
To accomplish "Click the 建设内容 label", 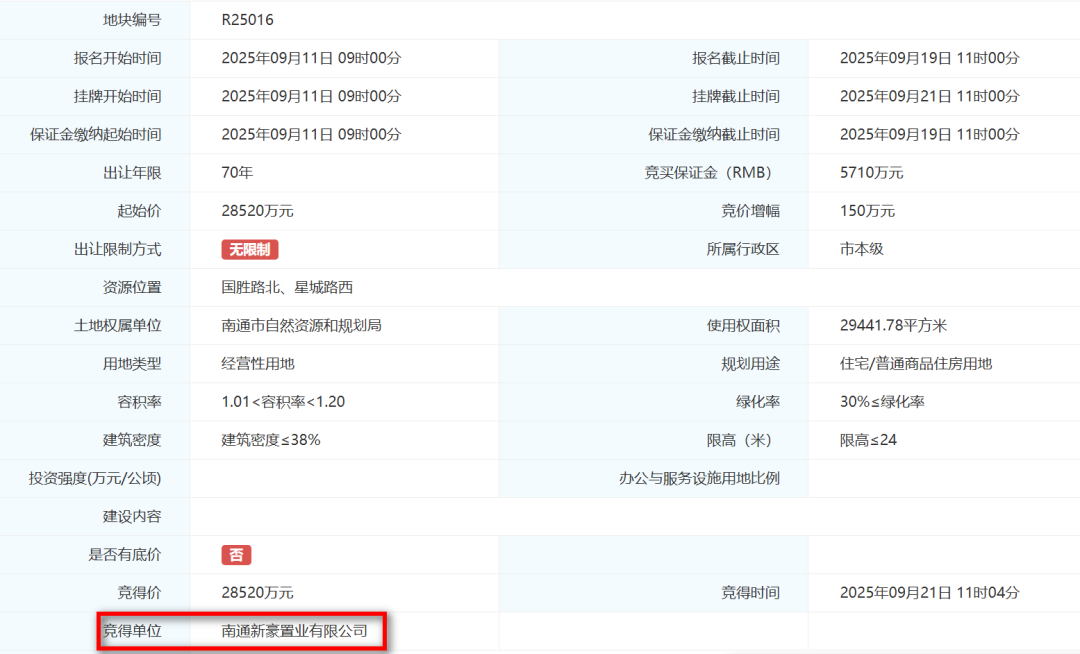I will pos(132,516).
